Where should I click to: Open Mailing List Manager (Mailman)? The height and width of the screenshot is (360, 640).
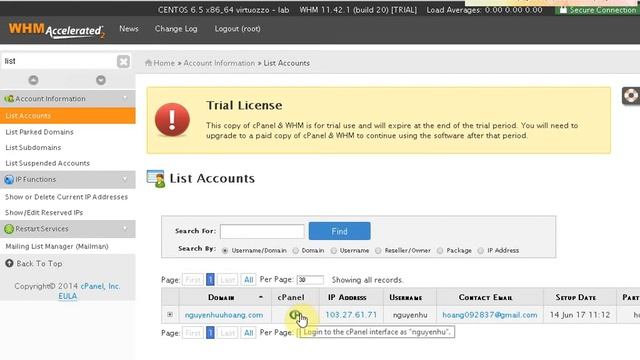(57, 247)
